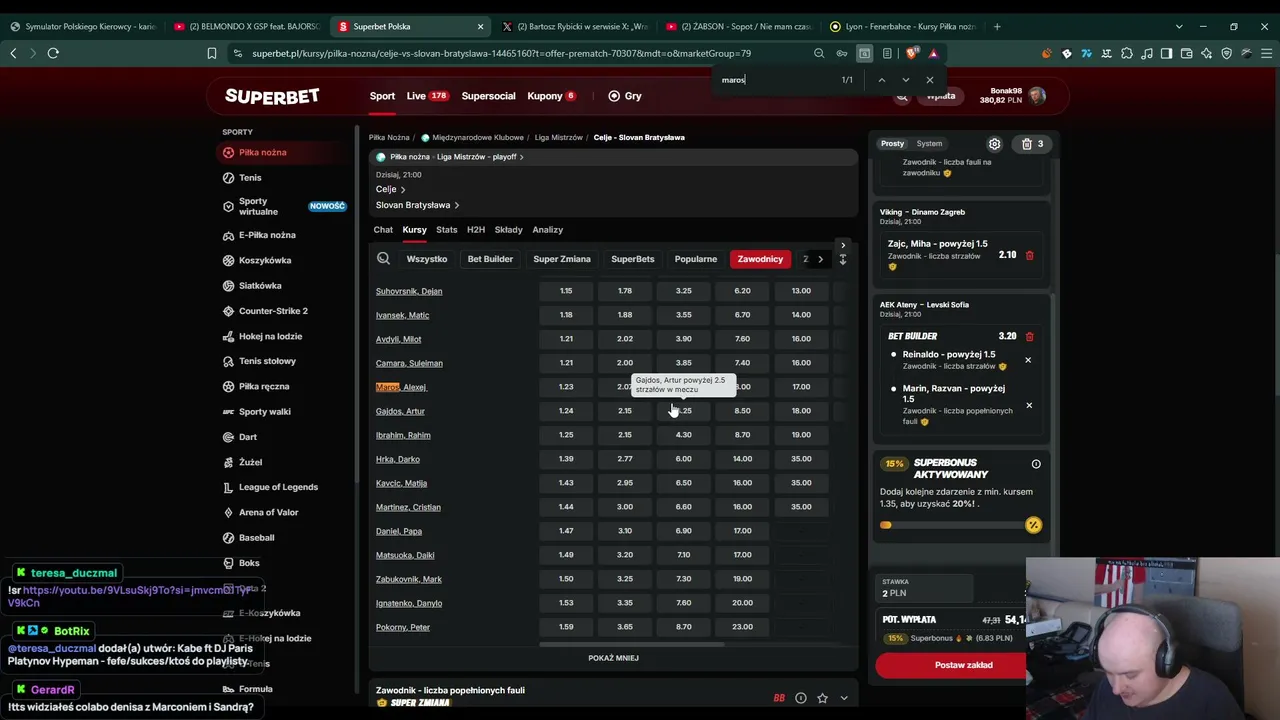Show Wszystko markets
Screen dimensions: 1280x720
[x=427, y=259]
